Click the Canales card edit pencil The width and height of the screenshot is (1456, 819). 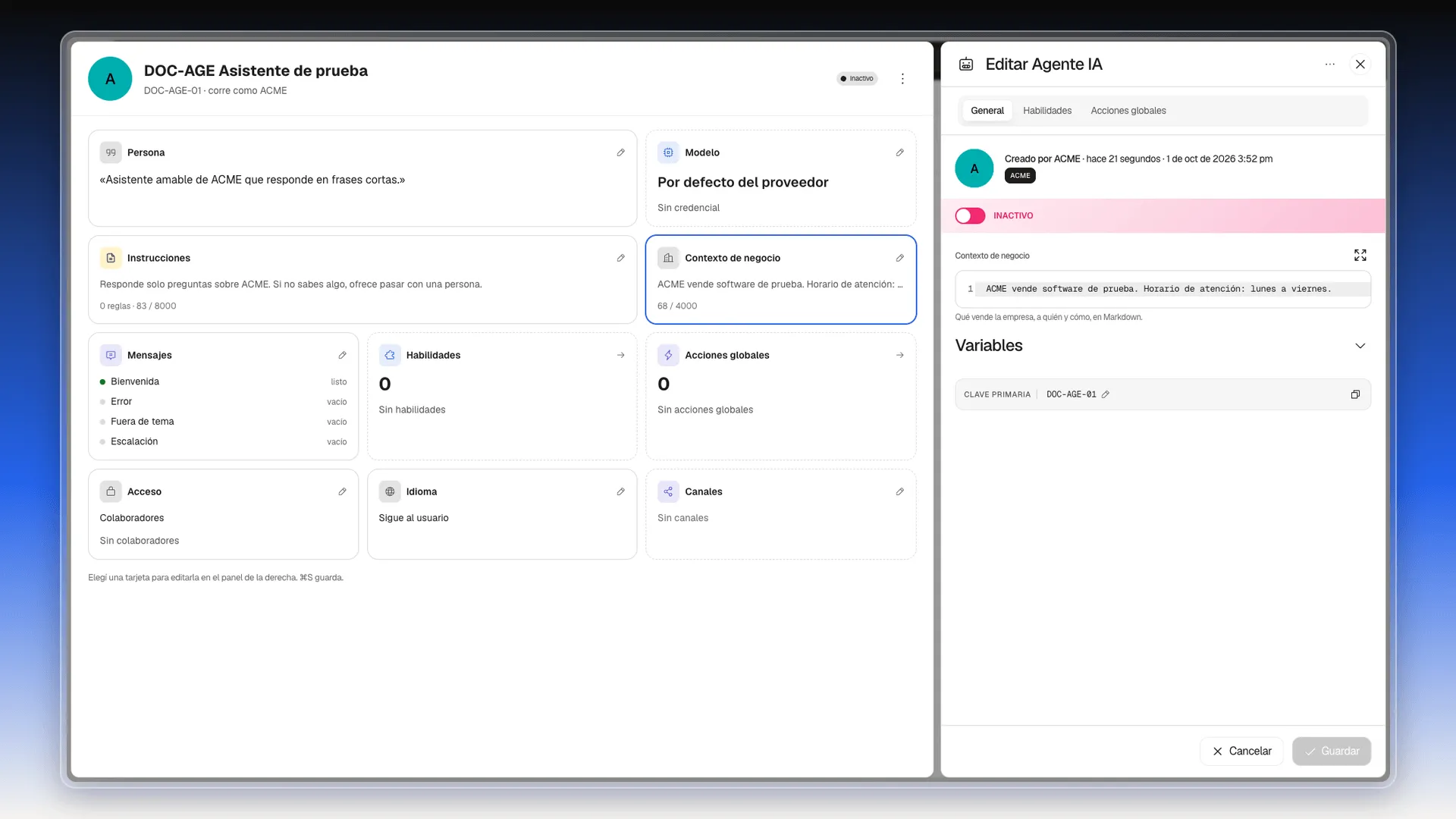(x=899, y=491)
